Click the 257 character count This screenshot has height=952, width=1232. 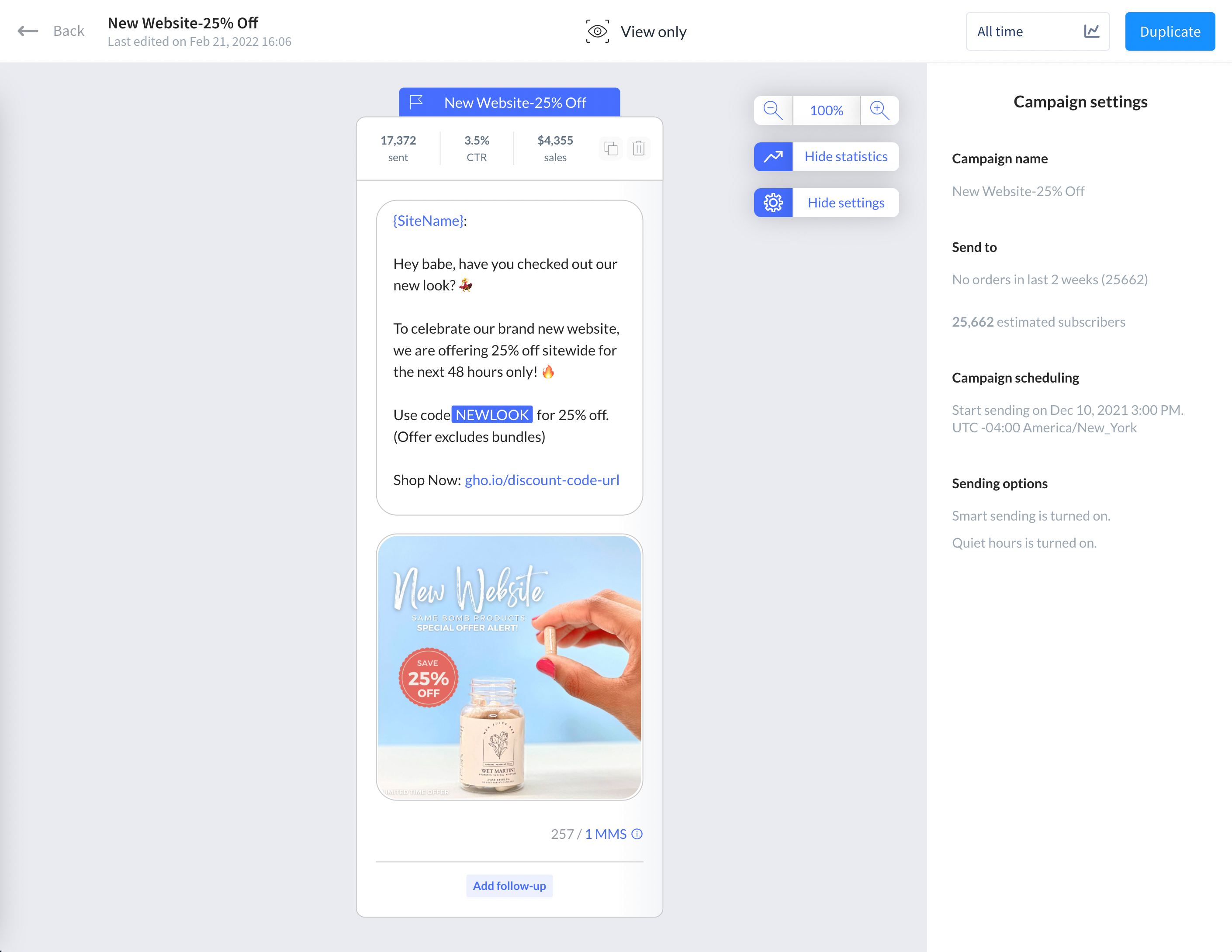click(562, 834)
